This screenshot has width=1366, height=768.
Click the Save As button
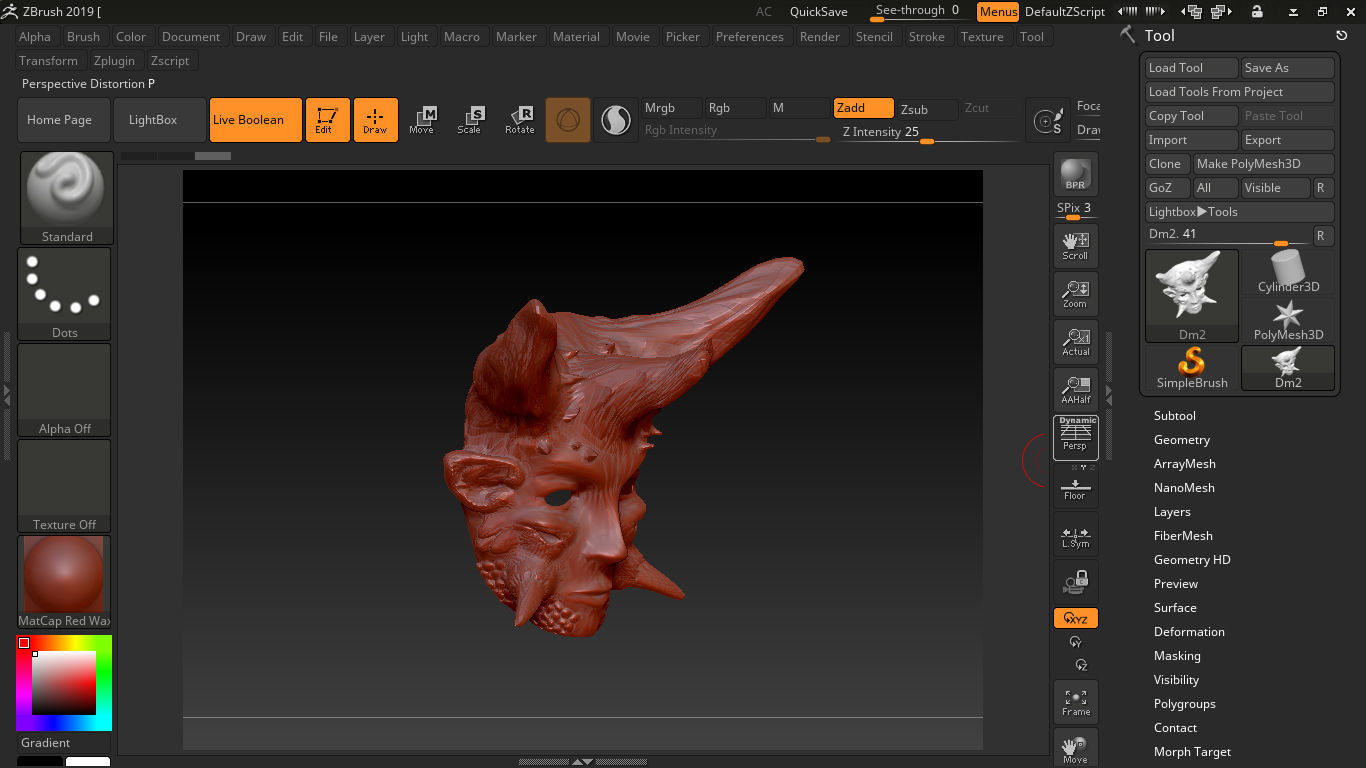click(x=1288, y=68)
